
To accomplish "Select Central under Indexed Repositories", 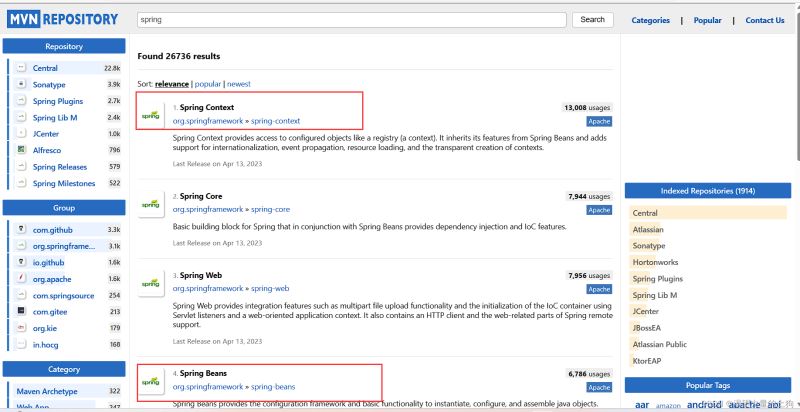I will 708,213.
